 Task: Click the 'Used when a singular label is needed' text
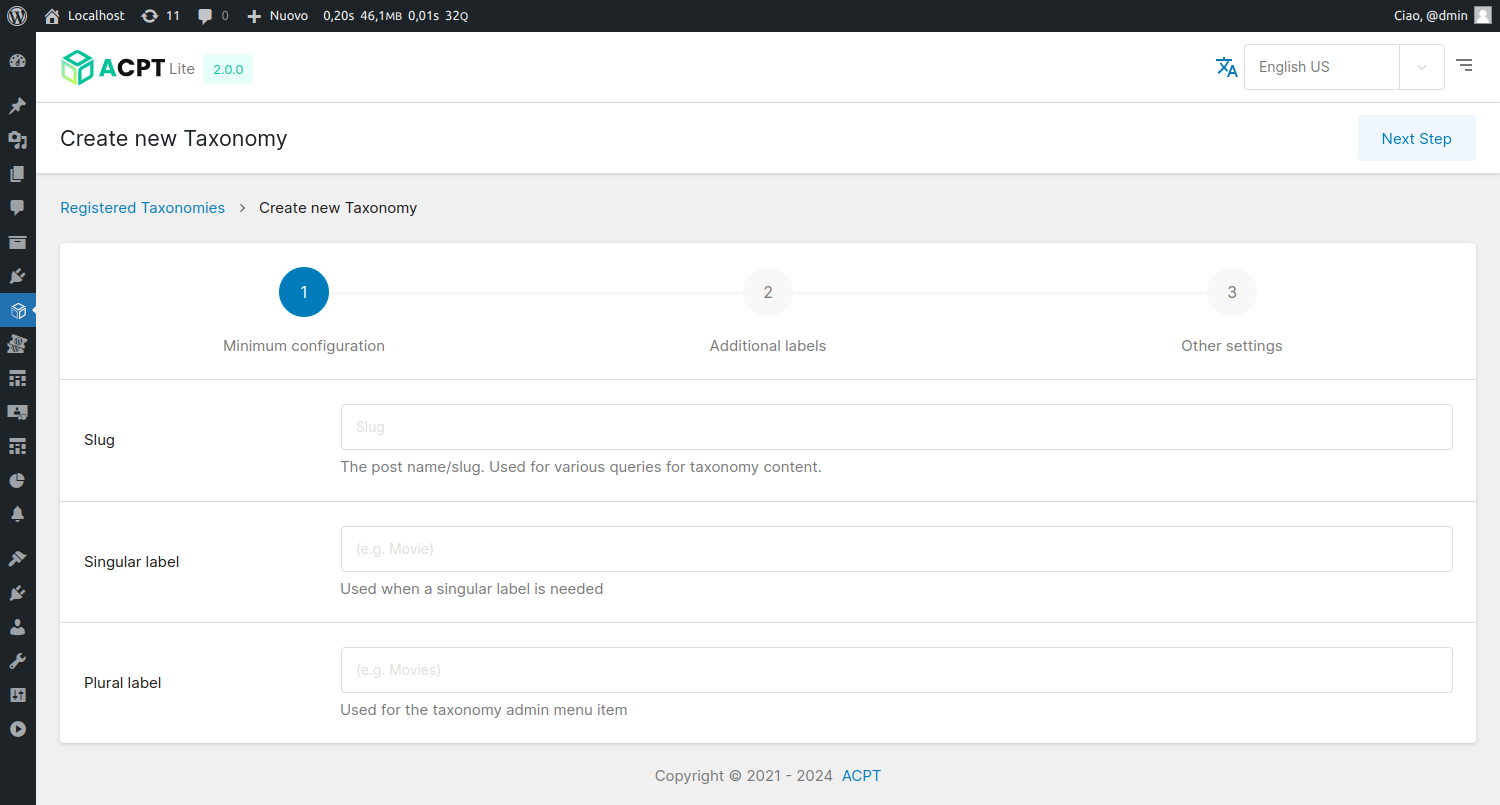point(472,589)
